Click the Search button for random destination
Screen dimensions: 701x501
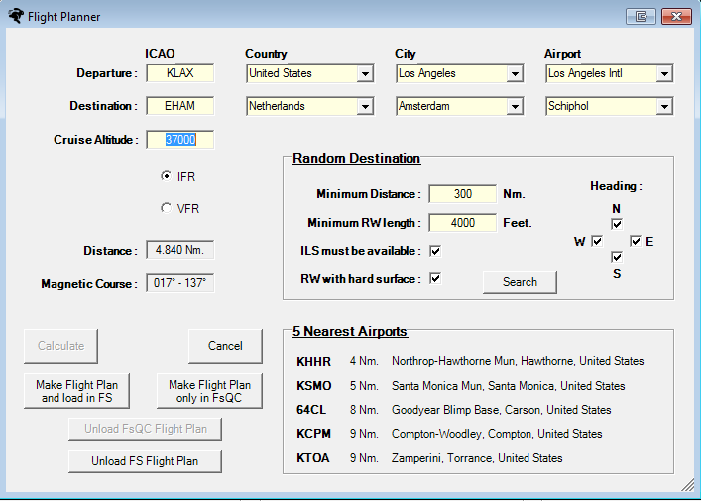click(519, 282)
